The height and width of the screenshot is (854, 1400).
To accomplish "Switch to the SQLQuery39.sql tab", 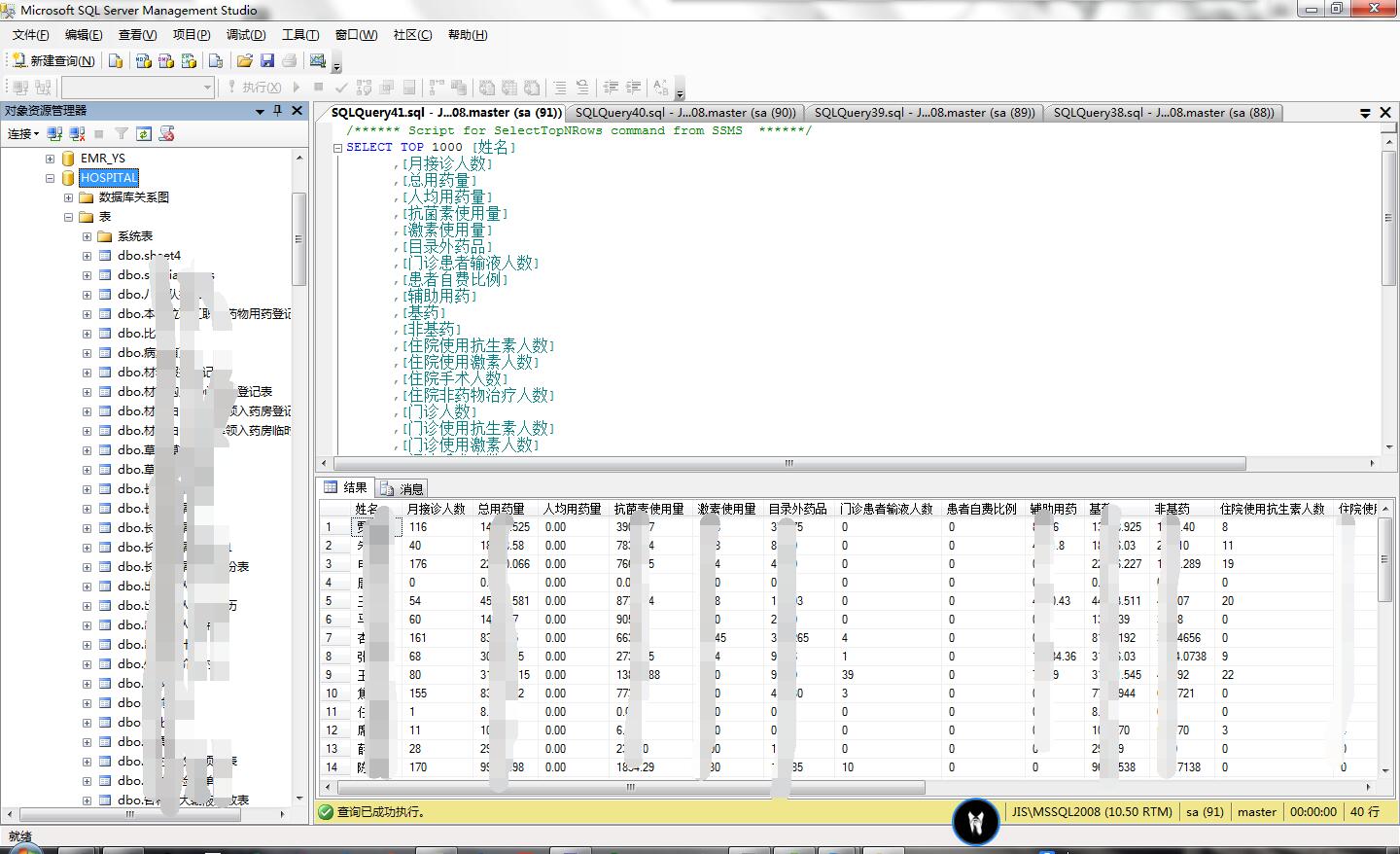I will [925, 113].
